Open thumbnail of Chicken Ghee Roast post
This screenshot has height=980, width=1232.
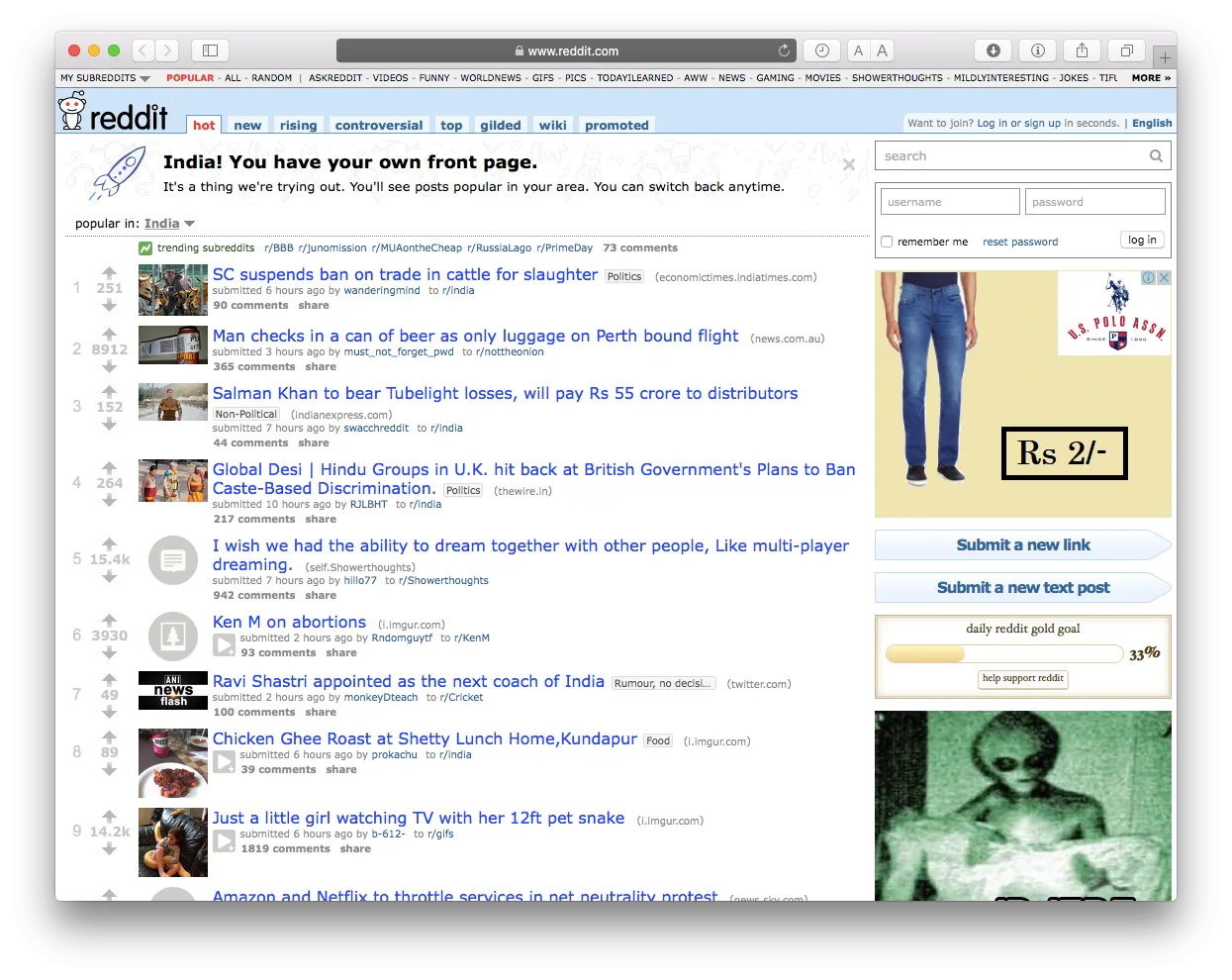point(173,763)
